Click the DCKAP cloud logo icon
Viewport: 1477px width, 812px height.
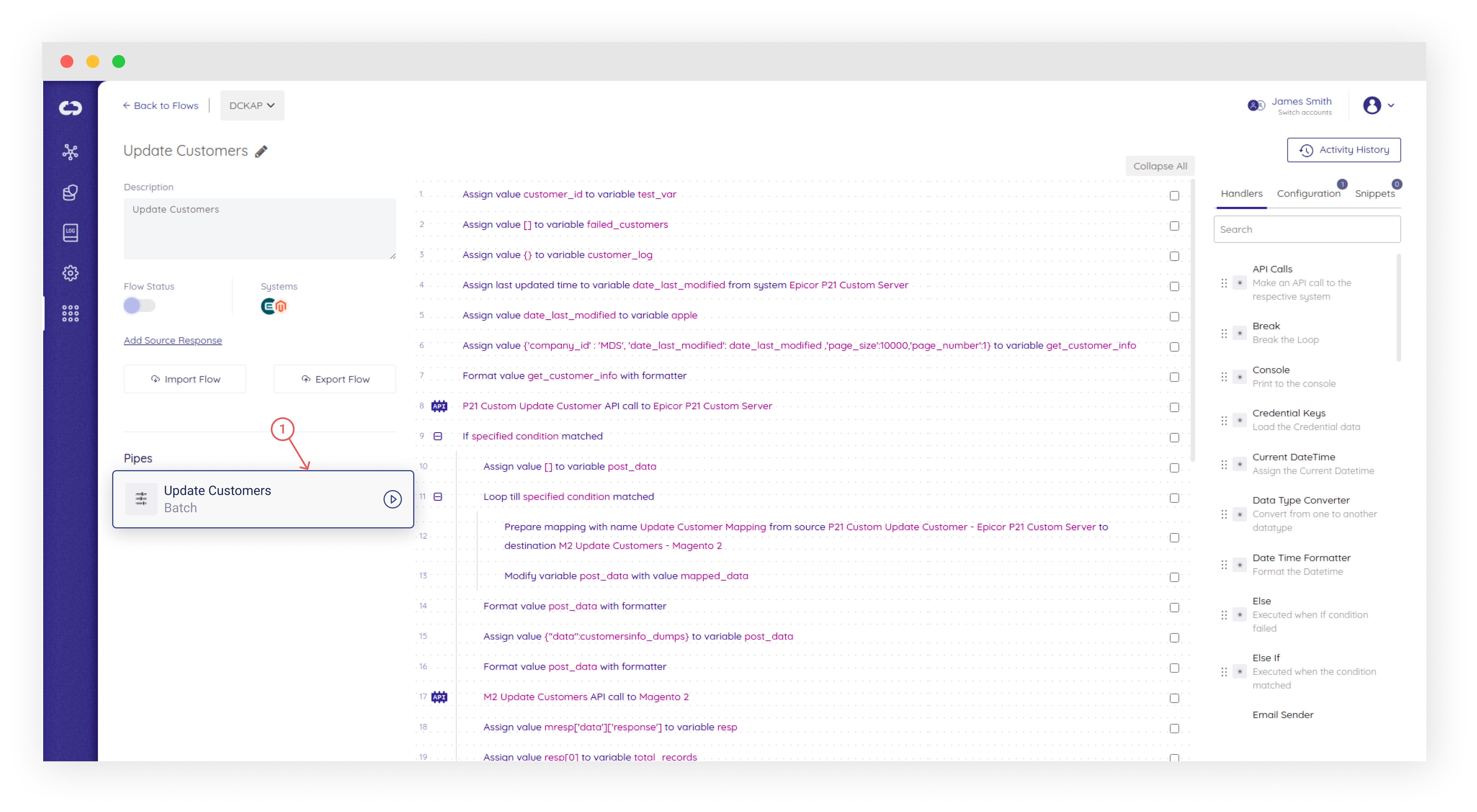[x=70, y=108]
